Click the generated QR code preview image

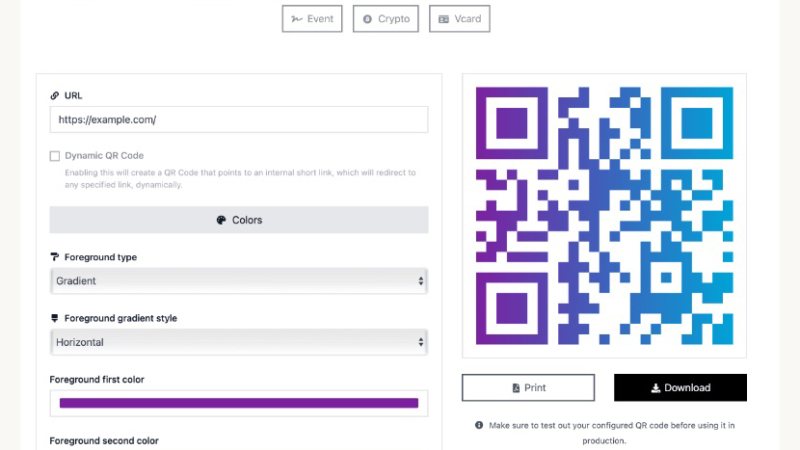pyautogui.click(x=605, y=216)
